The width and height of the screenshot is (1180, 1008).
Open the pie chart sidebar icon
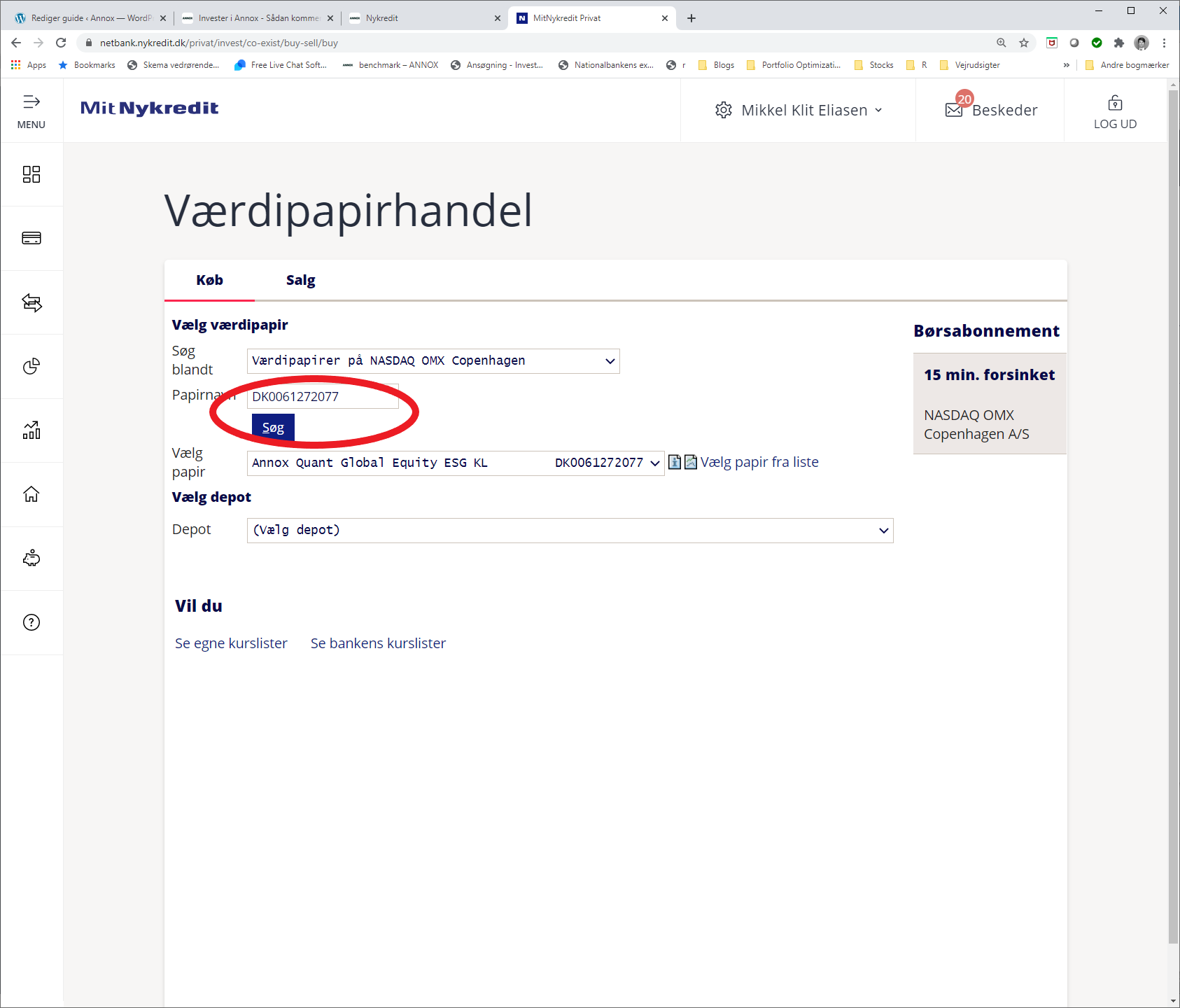pos(31,366)
